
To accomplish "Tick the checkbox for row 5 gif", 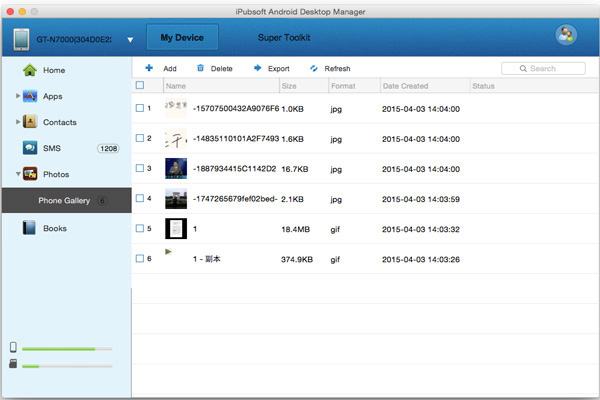I will click(140, 228).
